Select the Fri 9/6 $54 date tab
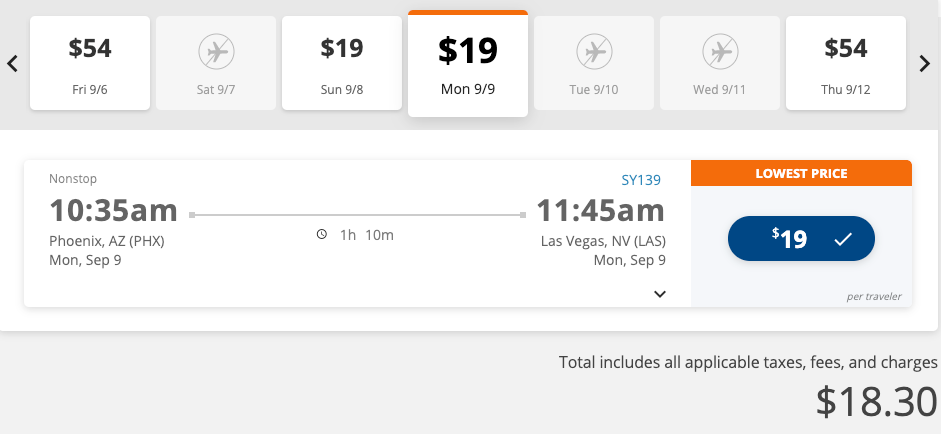The width and height of the screenshot is (941, 434). (x=90, y=63)
